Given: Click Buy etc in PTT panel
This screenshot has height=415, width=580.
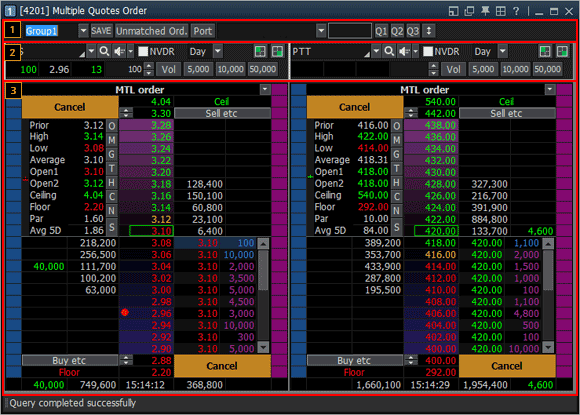Looking at the screenshot, I should [x=354, y=360].
